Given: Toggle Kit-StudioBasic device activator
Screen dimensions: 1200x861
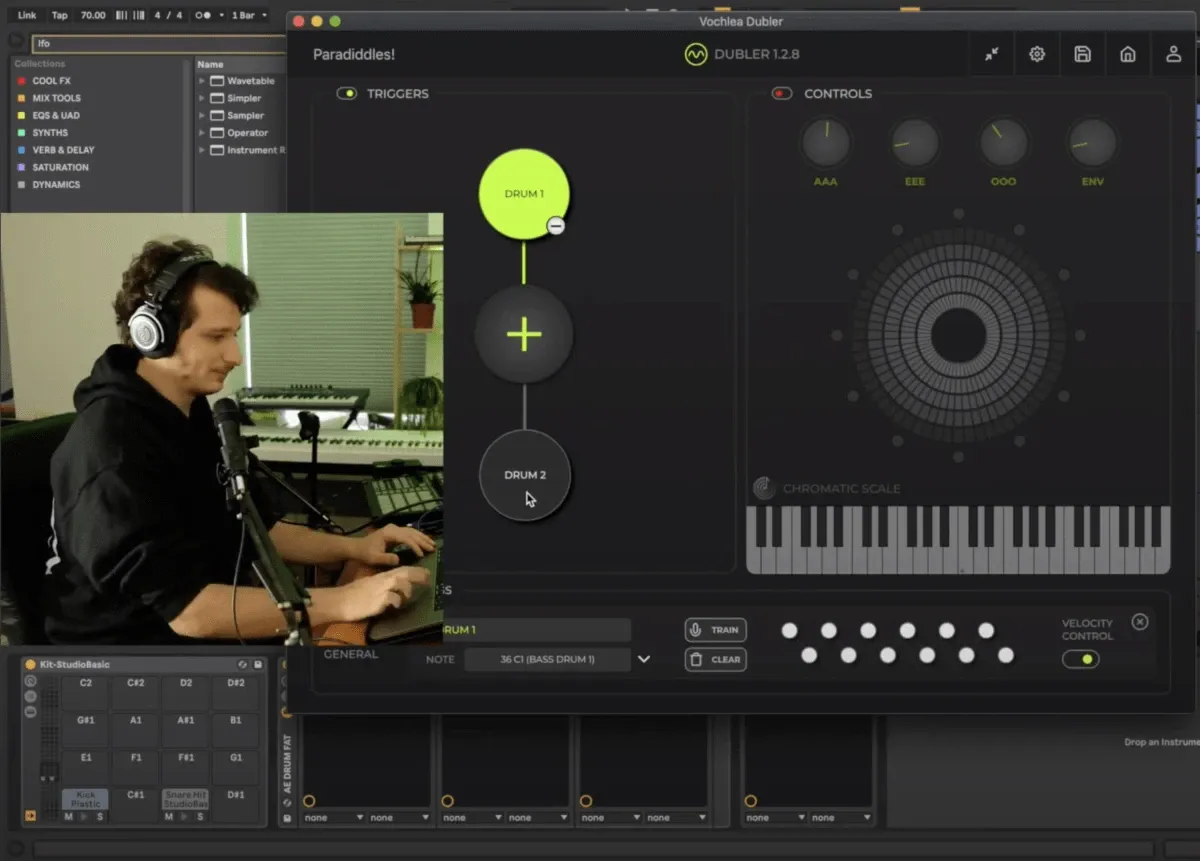Looking at the screenshot, I should 30,665.
